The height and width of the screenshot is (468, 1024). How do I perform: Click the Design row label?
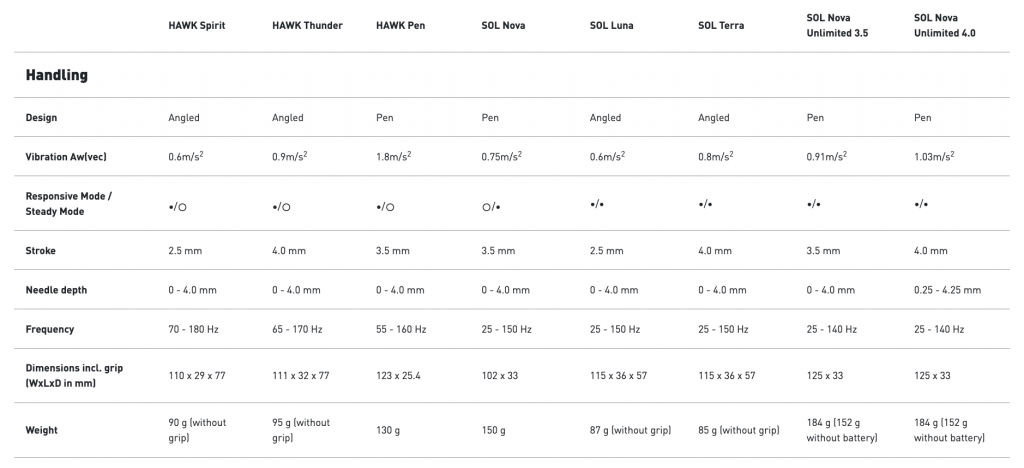click(x=41, y=117)
